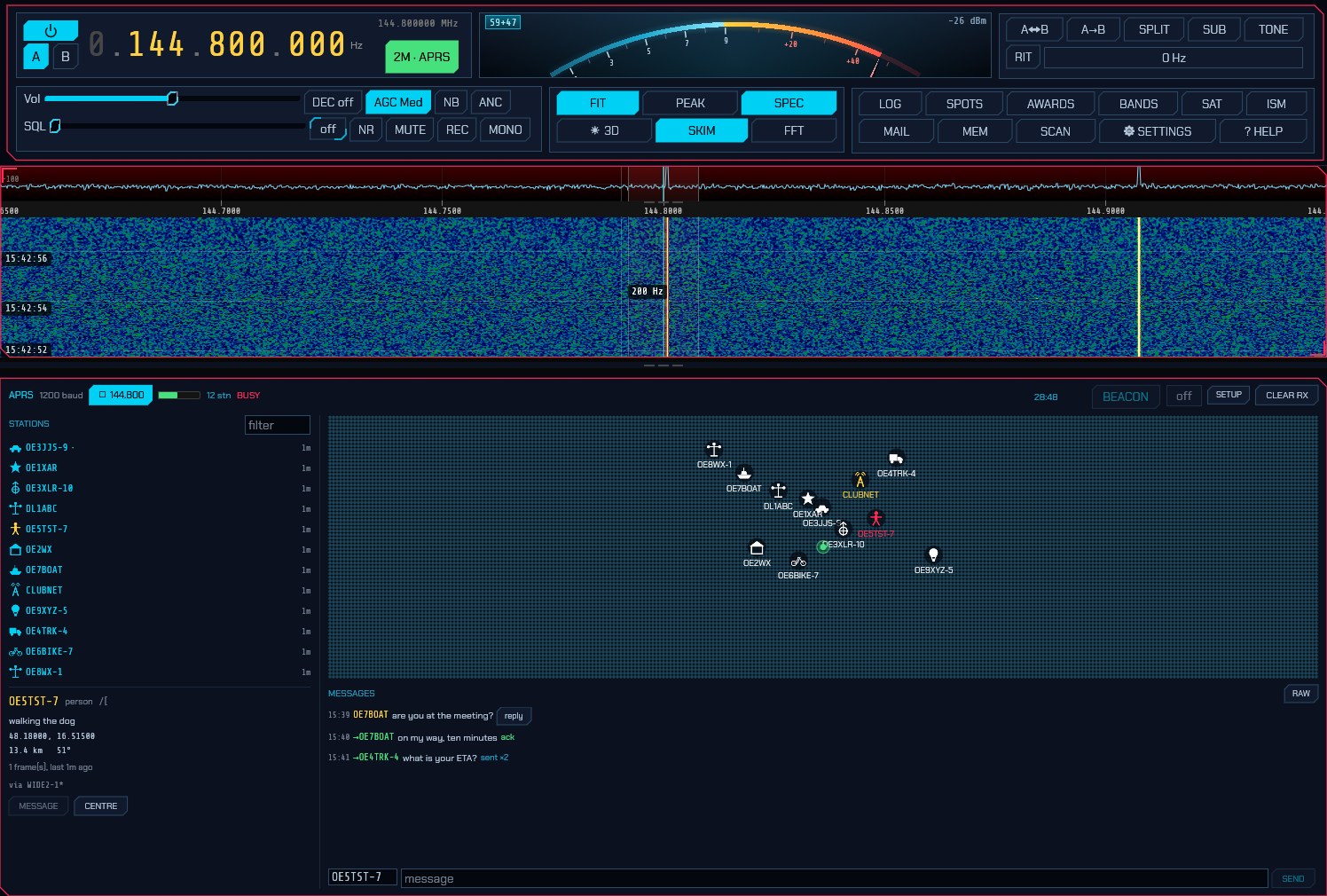Switch to FFT view
1327x896 pixels.
(794, 131)
